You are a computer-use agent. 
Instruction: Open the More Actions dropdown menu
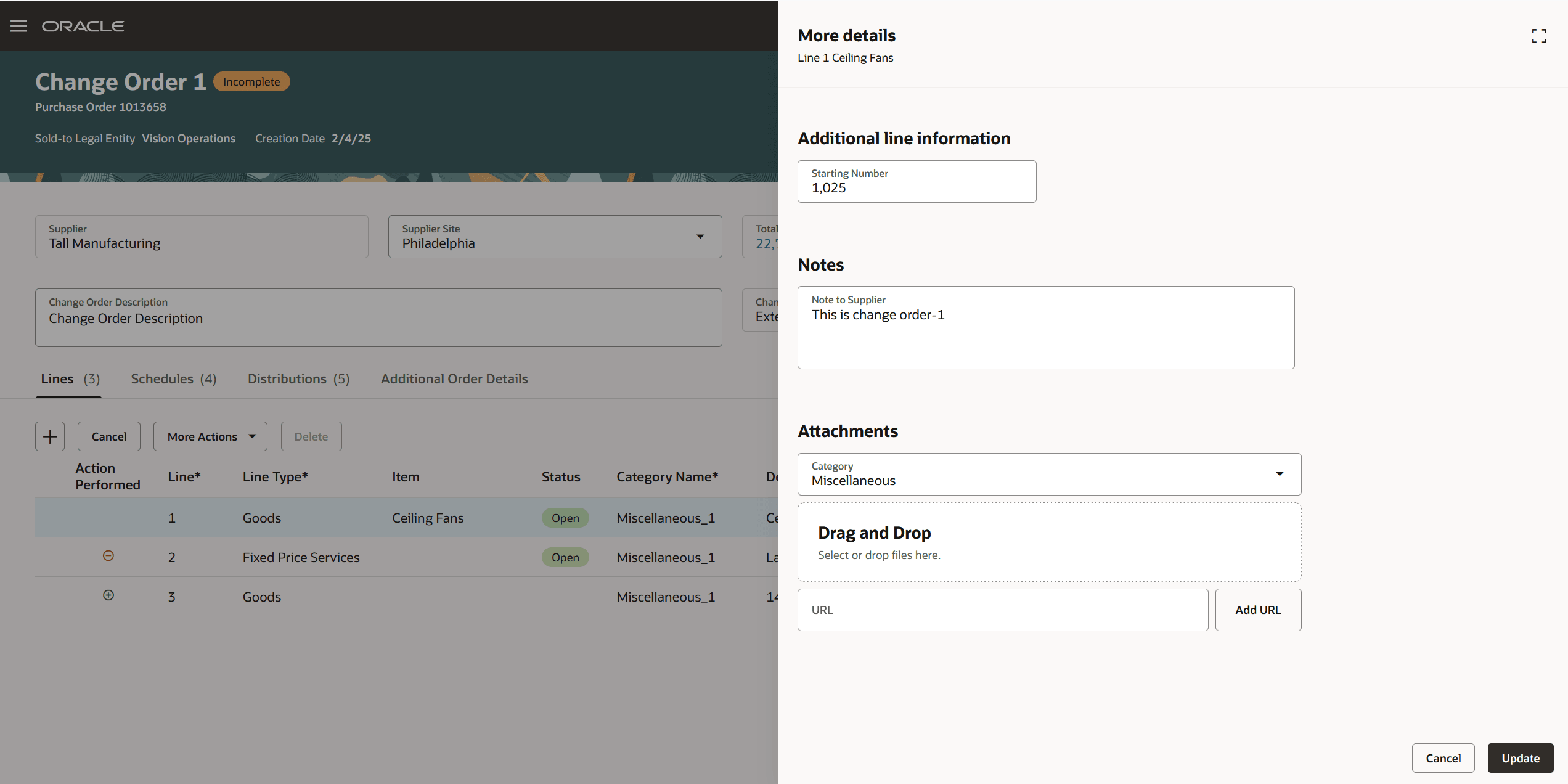[x=210, y=436]
